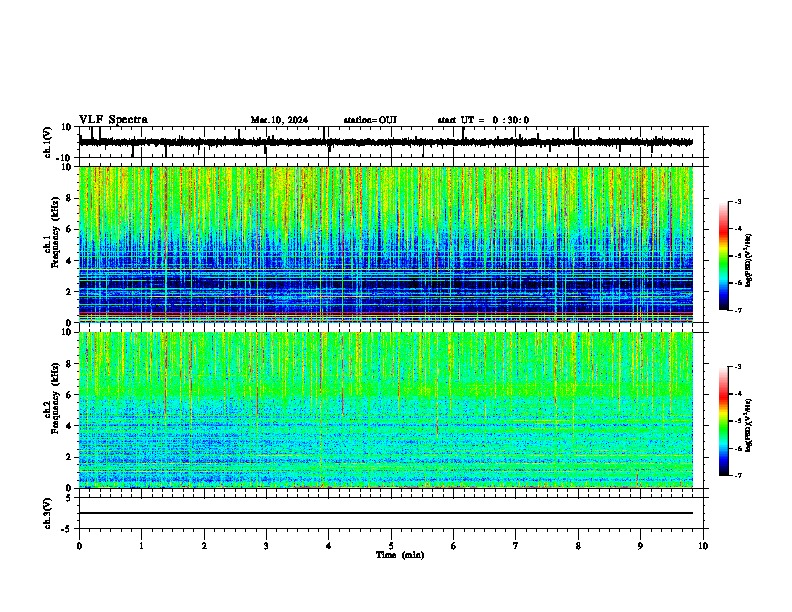Click the "8" kHz tick on ch.1 frequency axis
This screenshot has height=612, width=792.
point(70,198)
